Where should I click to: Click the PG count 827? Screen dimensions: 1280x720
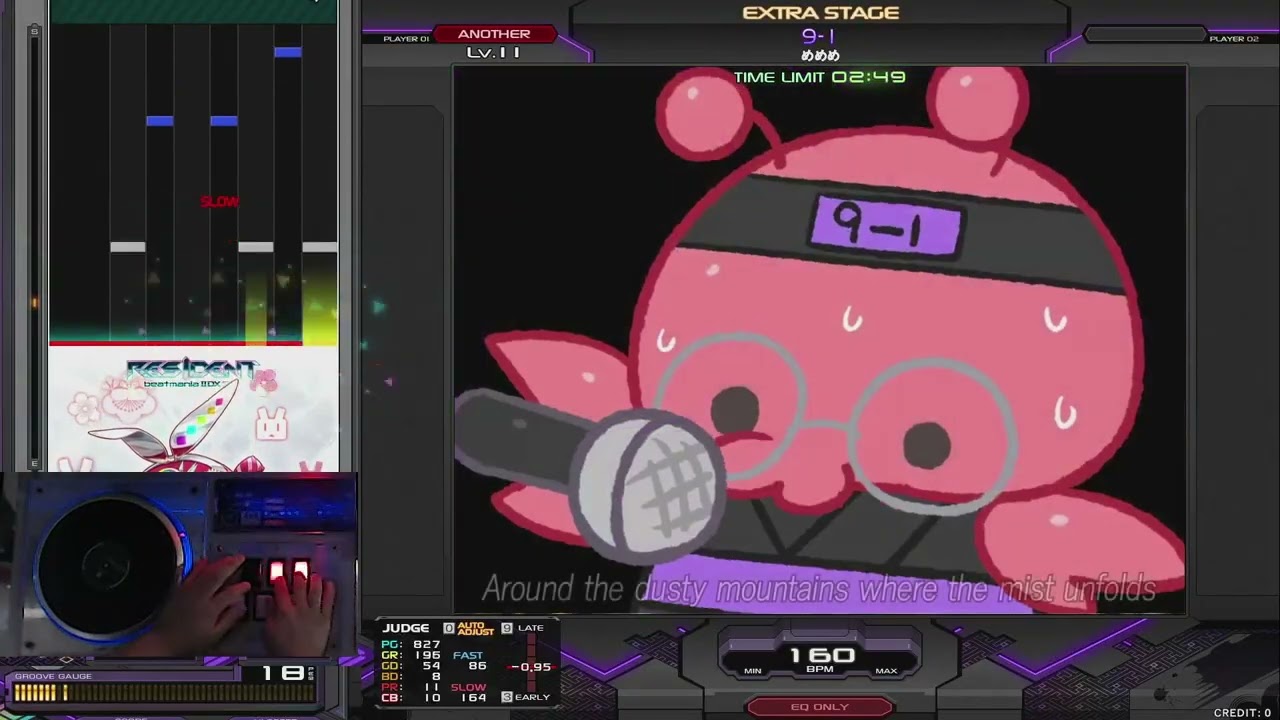pos(427,645)
